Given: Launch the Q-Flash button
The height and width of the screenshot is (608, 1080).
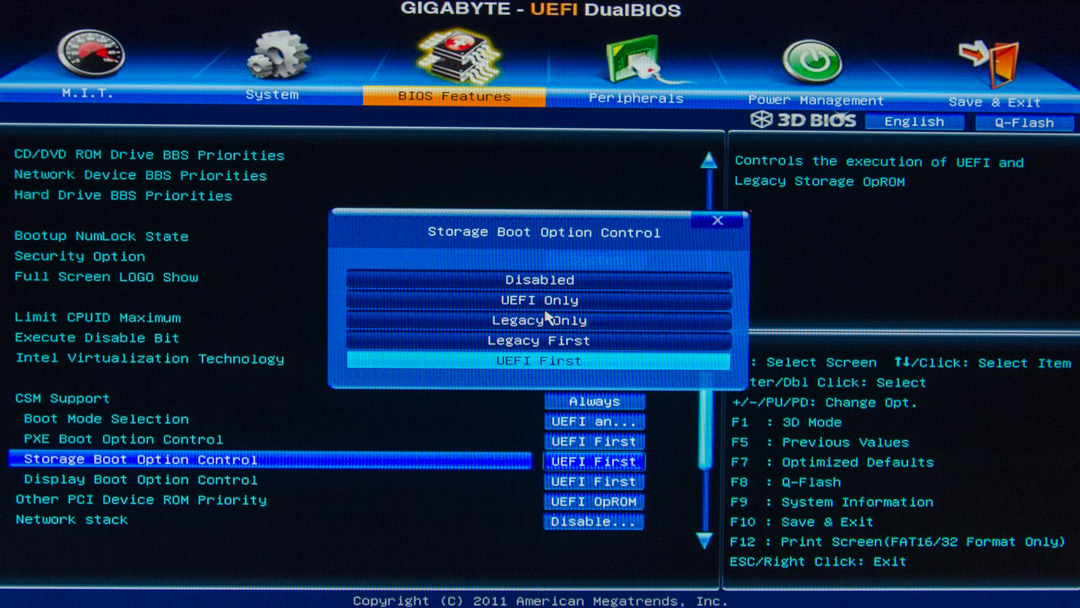Looking at the screenshot, I should (1024, 123).
